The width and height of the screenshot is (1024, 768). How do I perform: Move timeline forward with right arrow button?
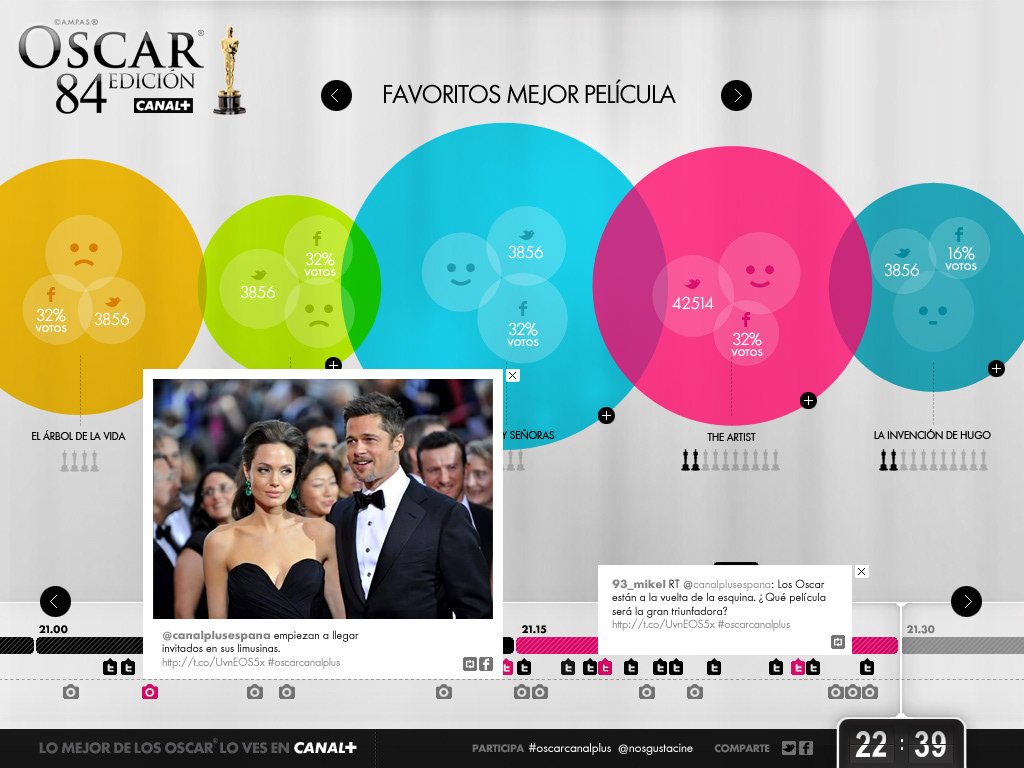(967, 601)
